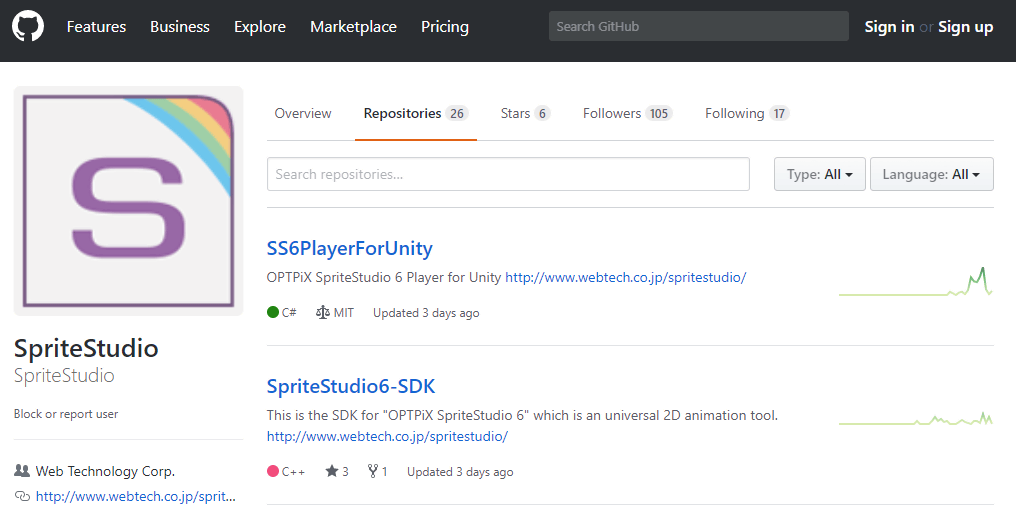Click the MIT license scale icon
The width and height of the screenshot is (1016, 516).
pyautogui.click(x=323, y=312)
